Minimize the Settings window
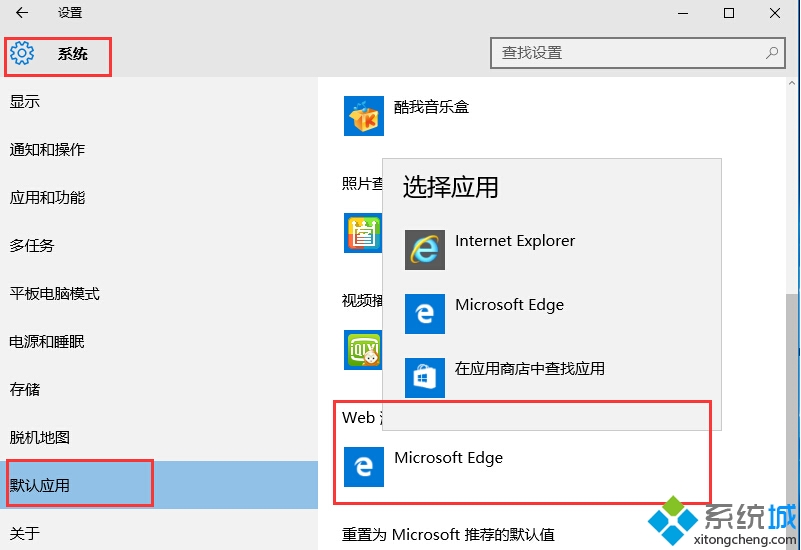 [x=683, y=13]
